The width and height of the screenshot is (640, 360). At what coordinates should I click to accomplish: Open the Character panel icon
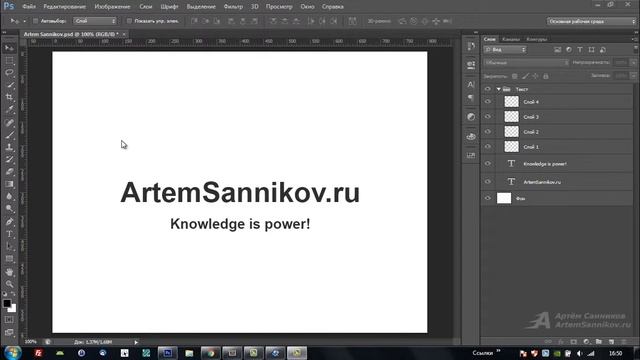[x=471, y=84]
